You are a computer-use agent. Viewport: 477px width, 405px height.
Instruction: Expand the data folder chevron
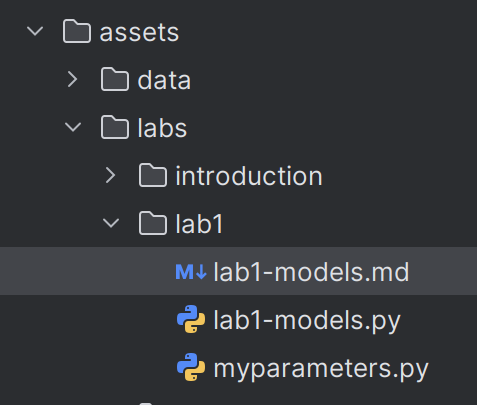[72, 80]
